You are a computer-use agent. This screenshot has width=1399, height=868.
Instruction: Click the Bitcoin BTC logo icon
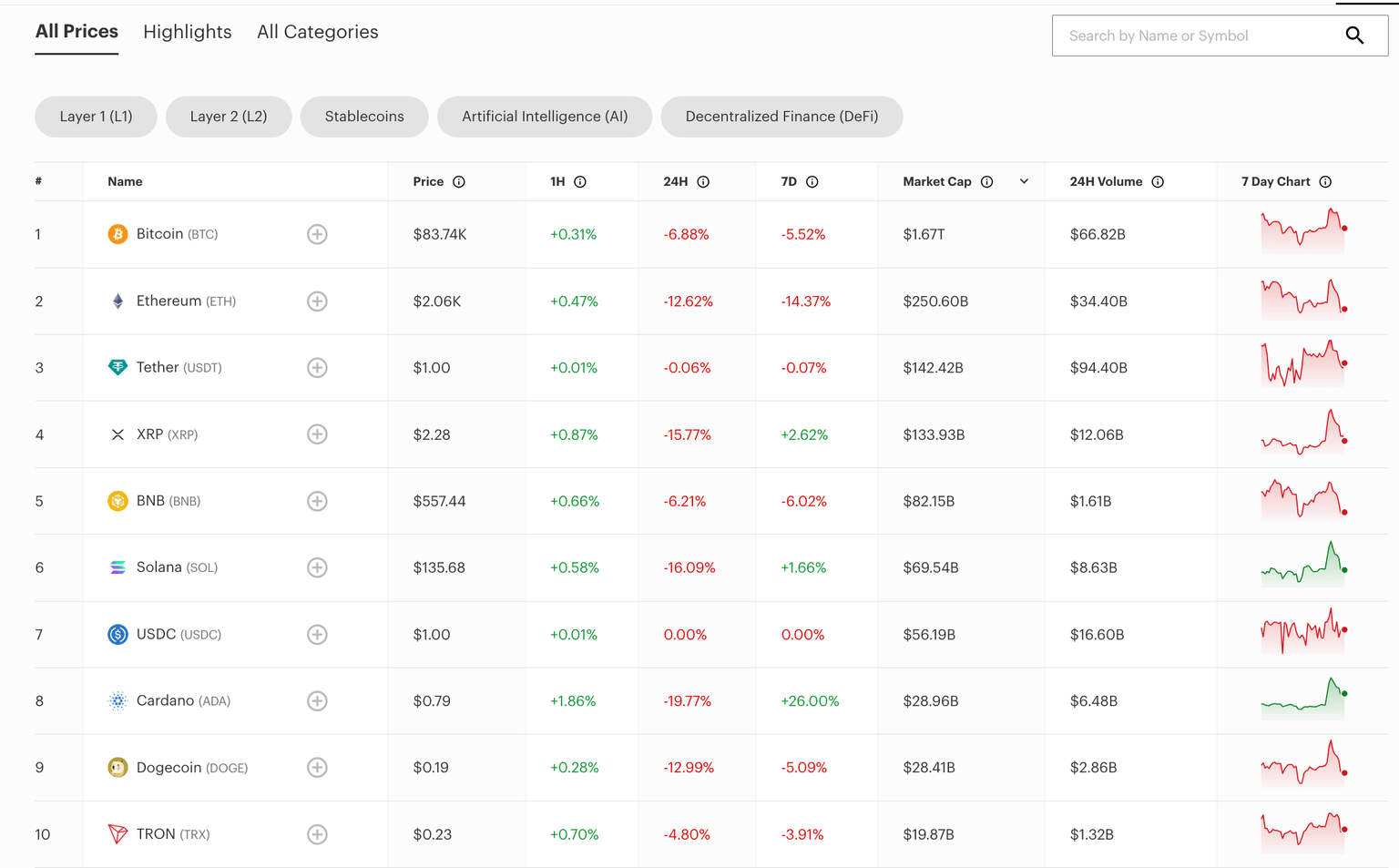click(x=117, y=234)
